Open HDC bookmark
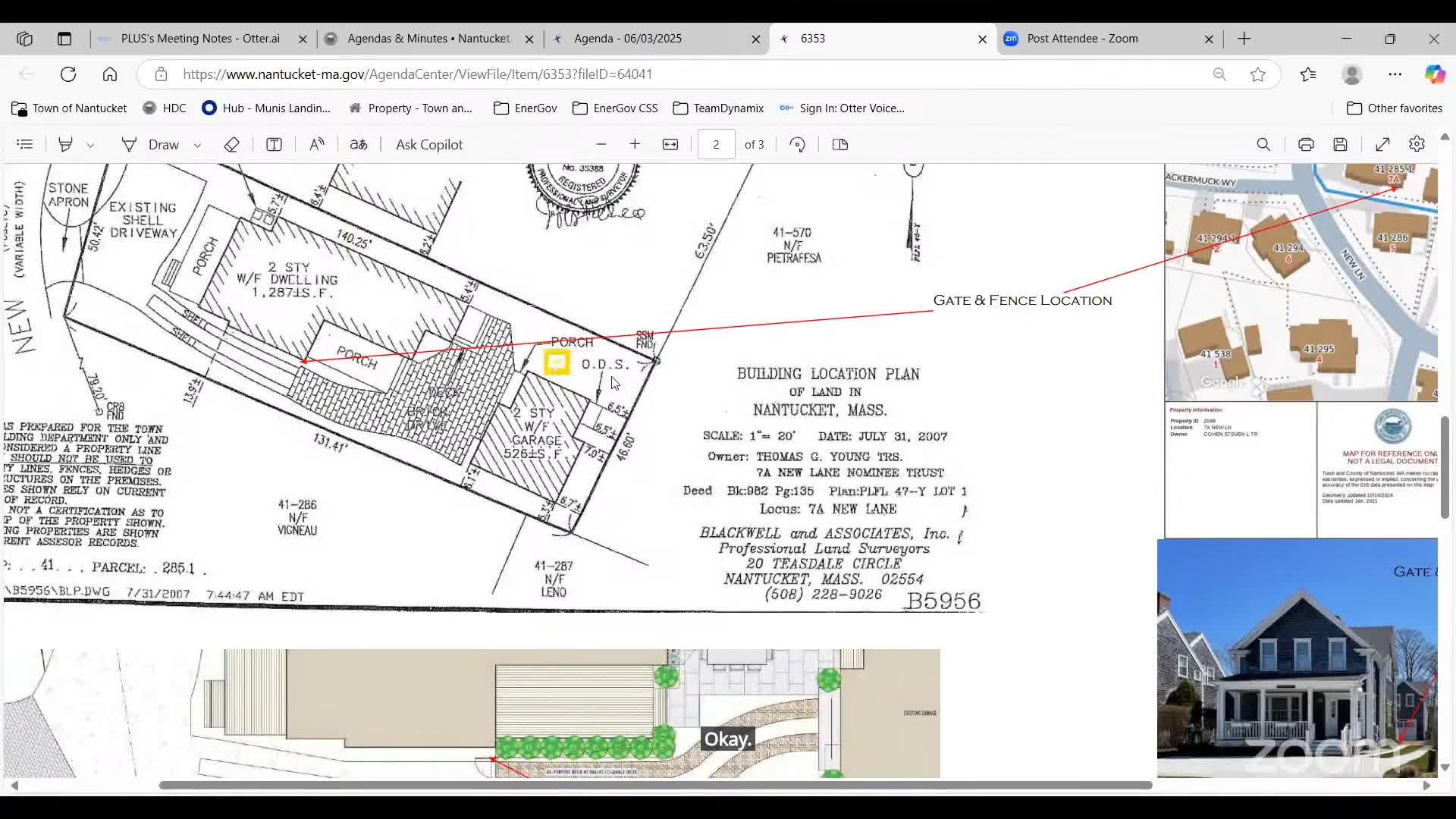 point(165,108)
